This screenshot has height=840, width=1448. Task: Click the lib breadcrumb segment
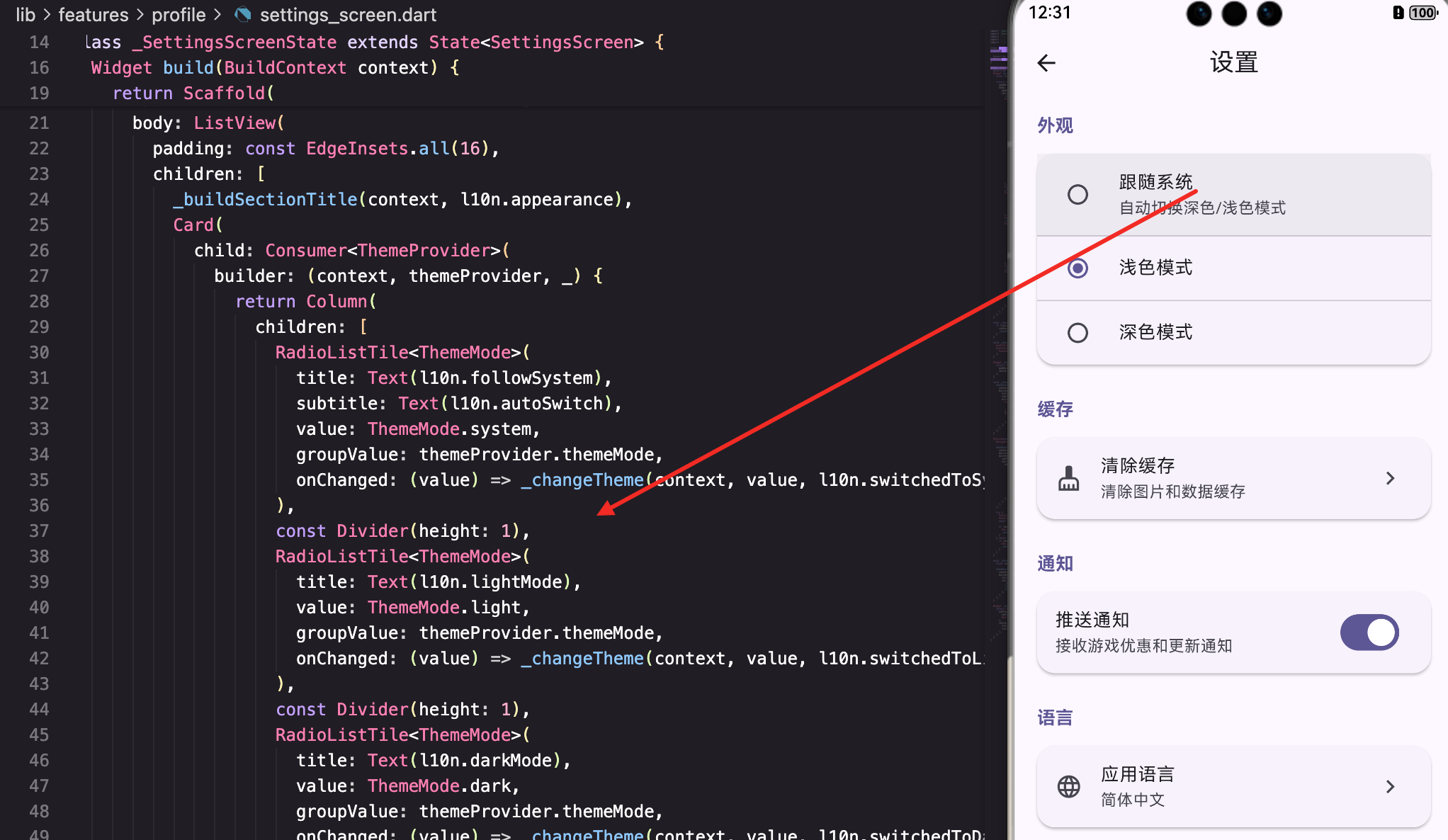[26, 14]
